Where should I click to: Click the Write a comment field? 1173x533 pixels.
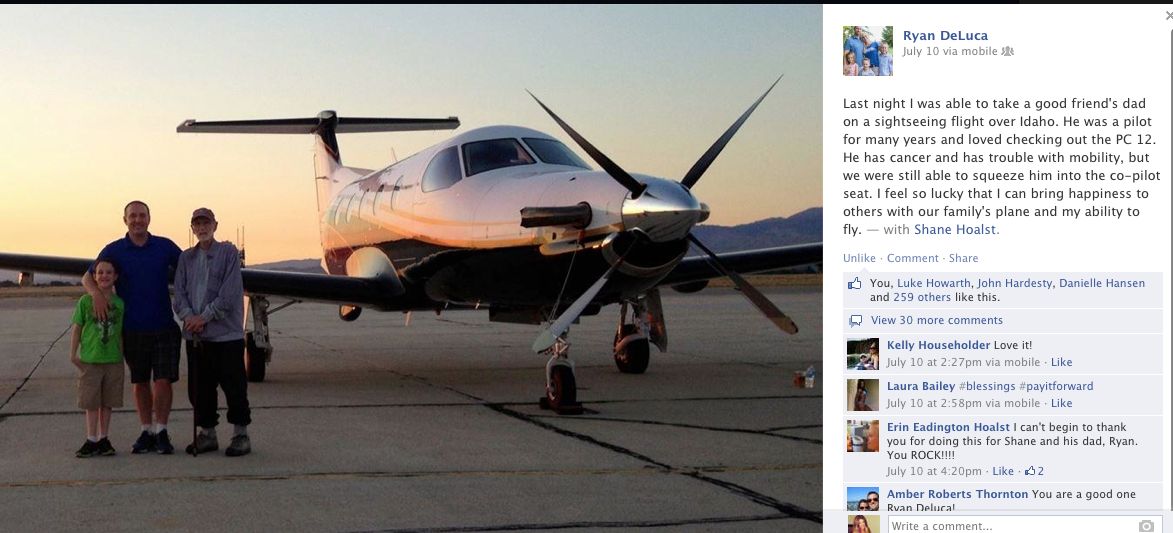[1025, 526]
